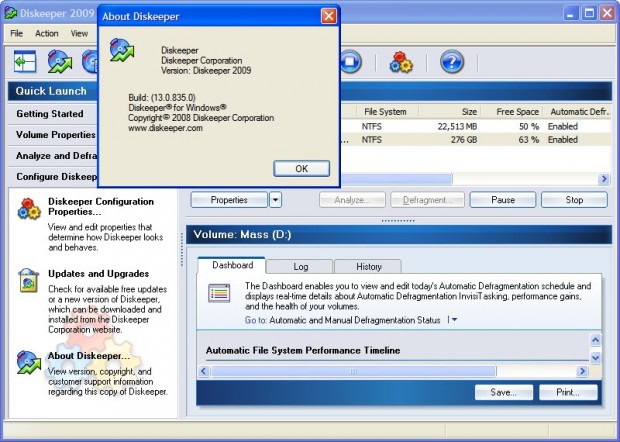Click the Size column header
This screenshot has height=442, width=620.
pos(450,112)
